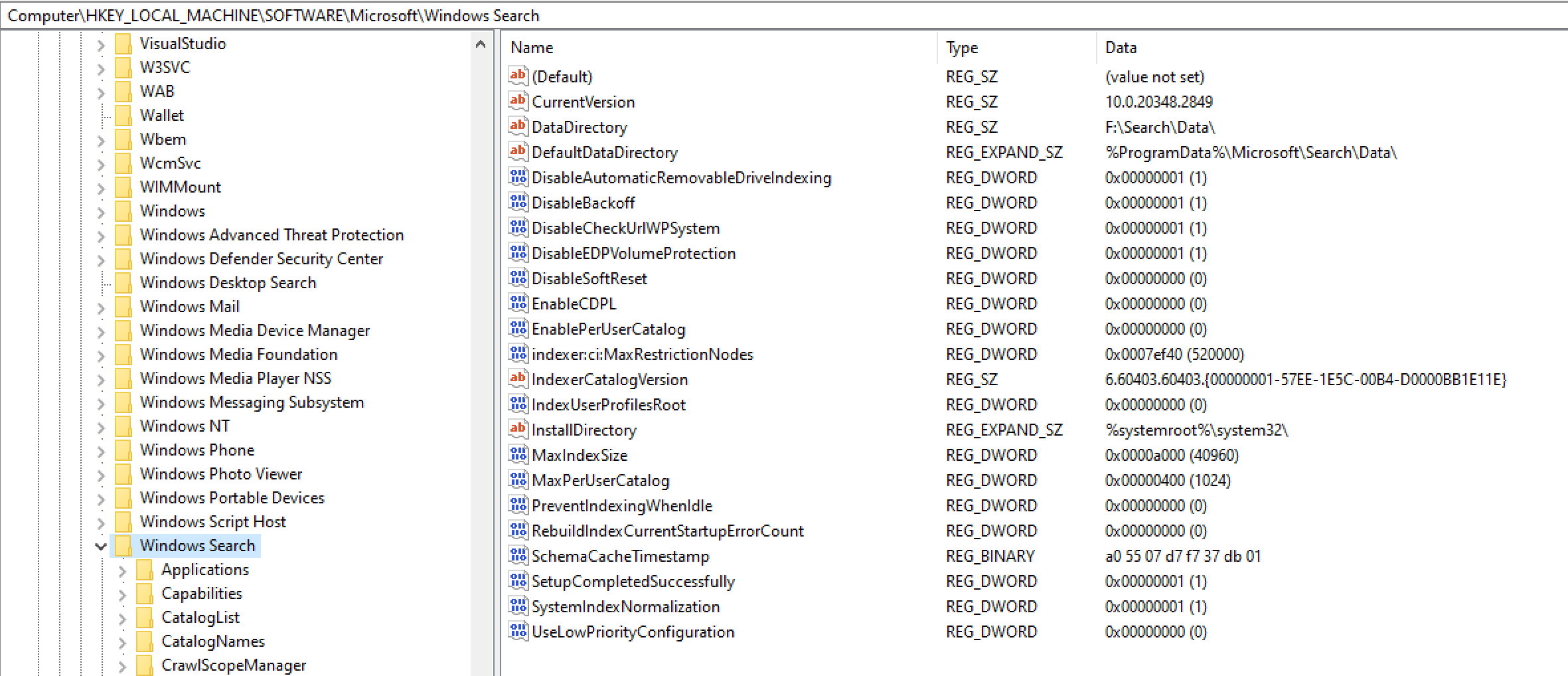Select the Windows Mail key
The height and width of the screenshot is (676, 1568).
(190, 306)
